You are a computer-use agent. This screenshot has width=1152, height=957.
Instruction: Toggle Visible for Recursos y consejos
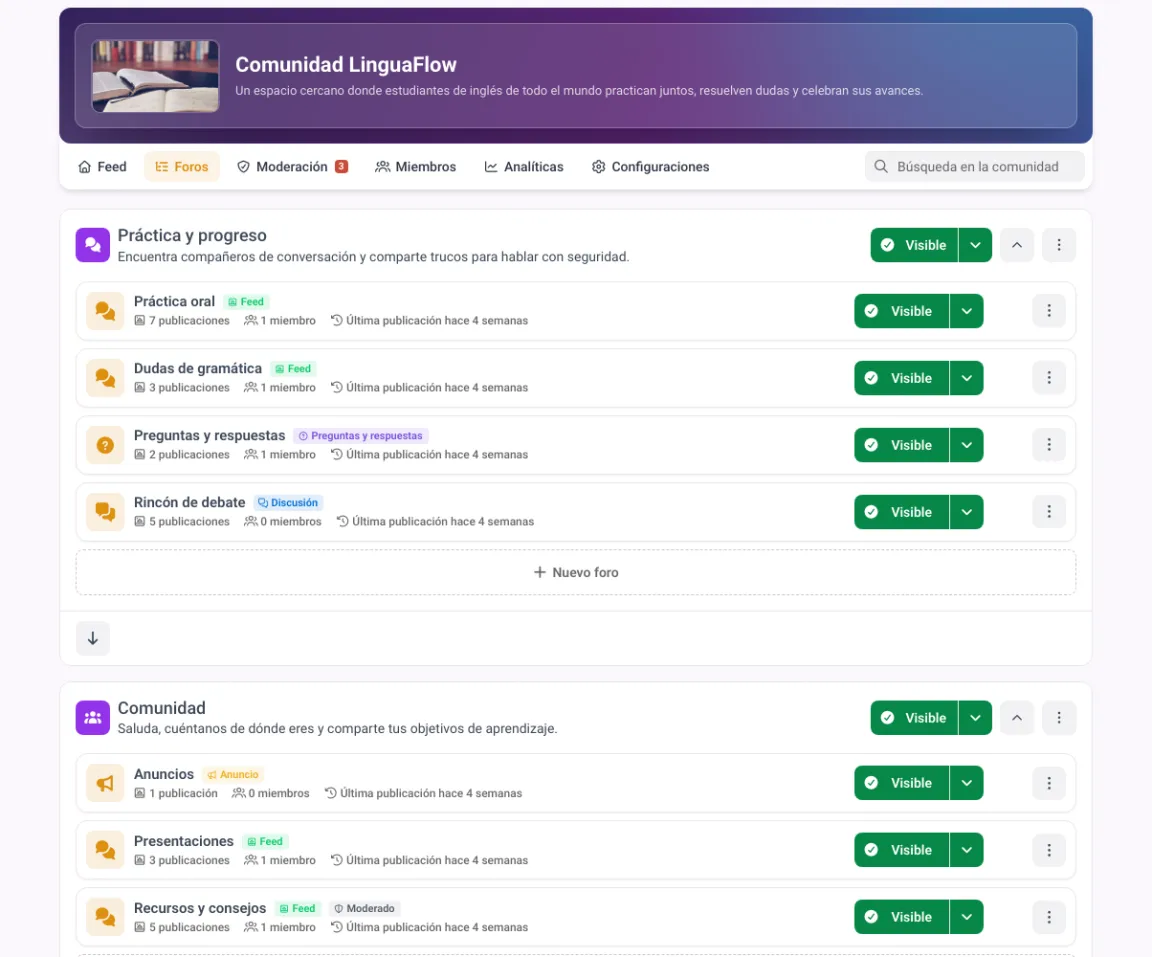click(x=901, y=917)
